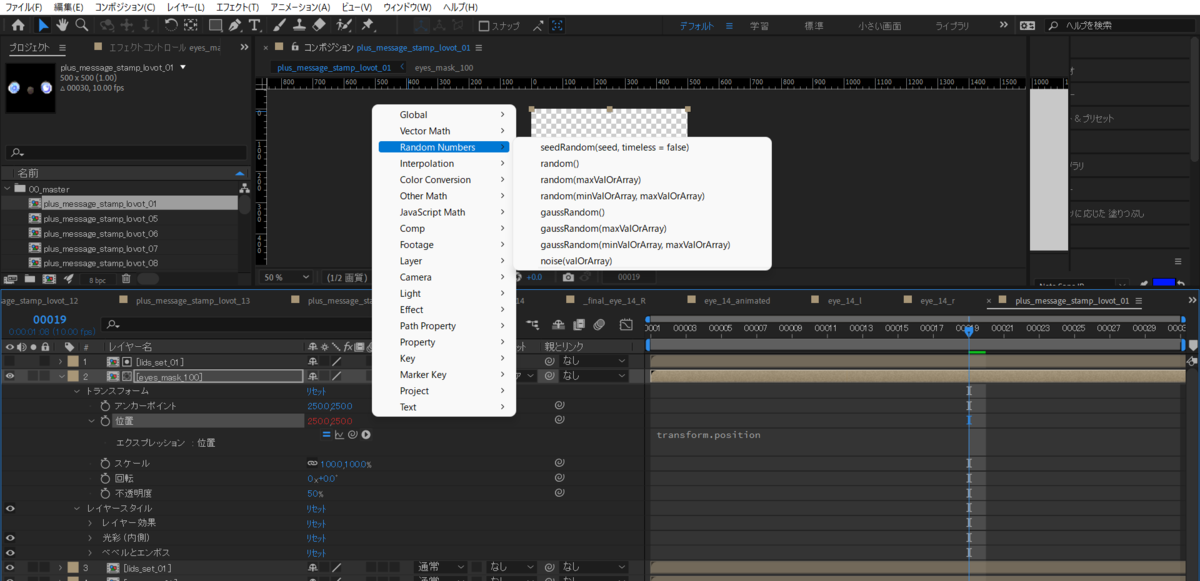Screen dimensions: 1200x581
Task: Toggle visibility eye for ベベルとエンボス
Action: pyautogui.click(x=10, y=552)
